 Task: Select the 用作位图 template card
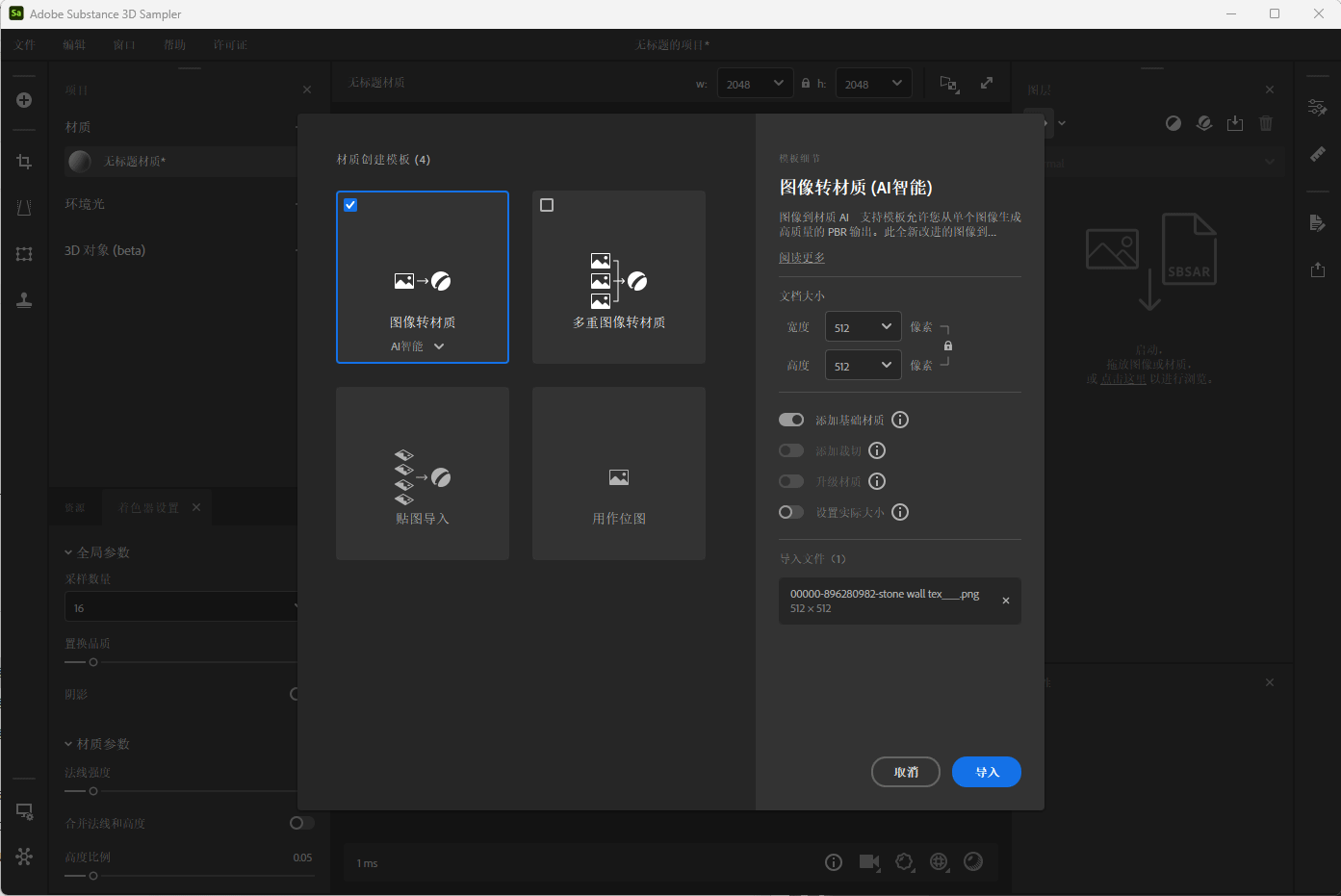pyautogui.click(x=619, y=474)
